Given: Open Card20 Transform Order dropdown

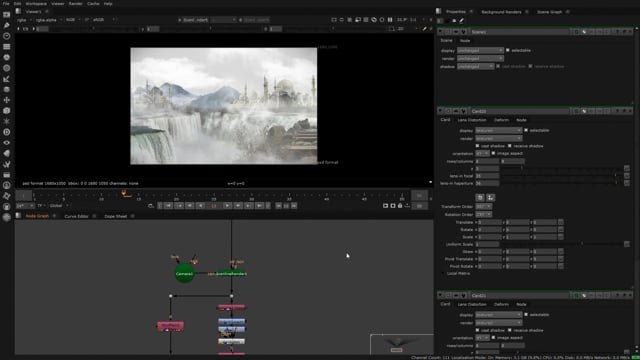Looking at the screenshot, I should [483, 207].
